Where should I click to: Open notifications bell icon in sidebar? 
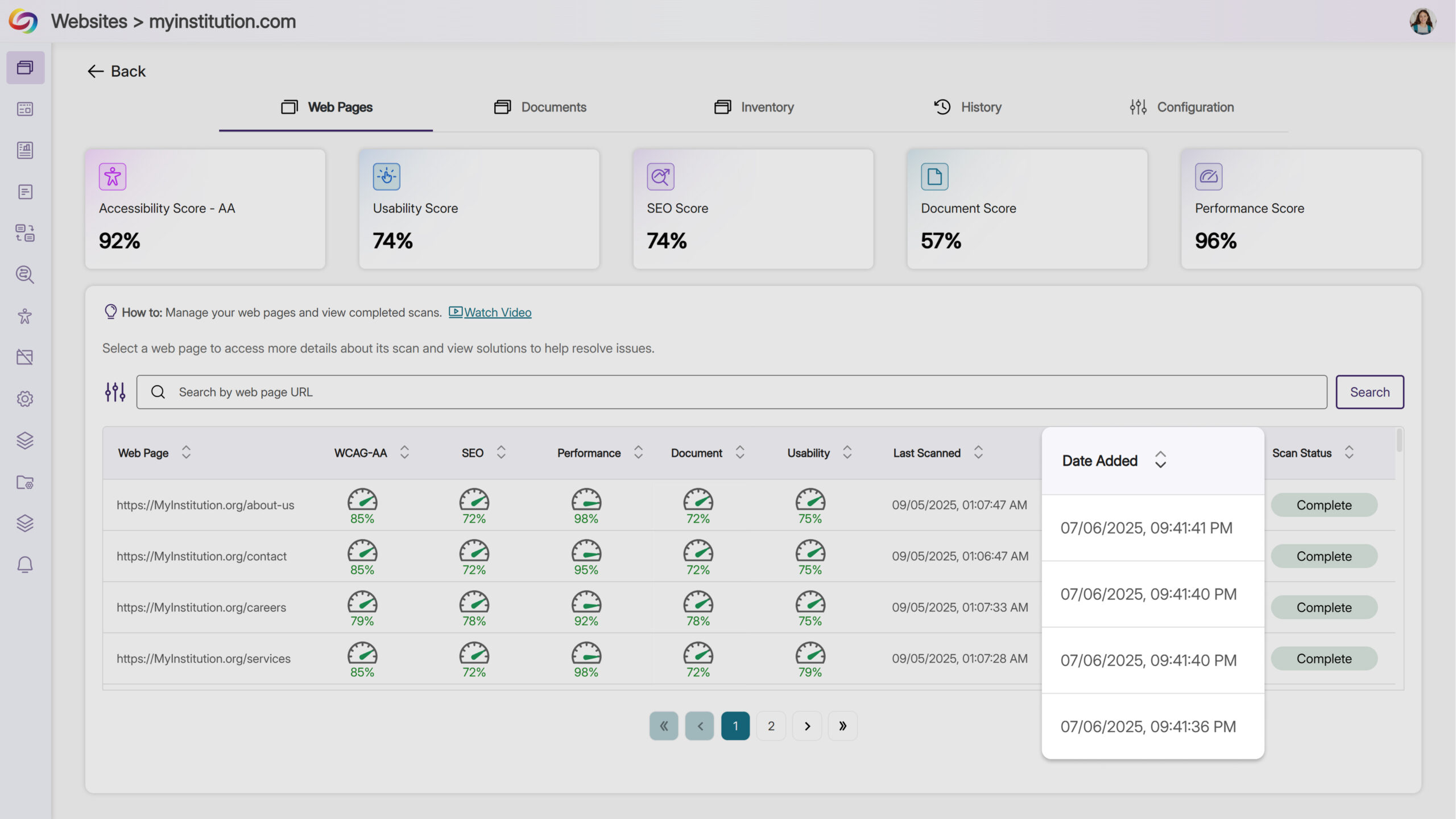(25, 565)
